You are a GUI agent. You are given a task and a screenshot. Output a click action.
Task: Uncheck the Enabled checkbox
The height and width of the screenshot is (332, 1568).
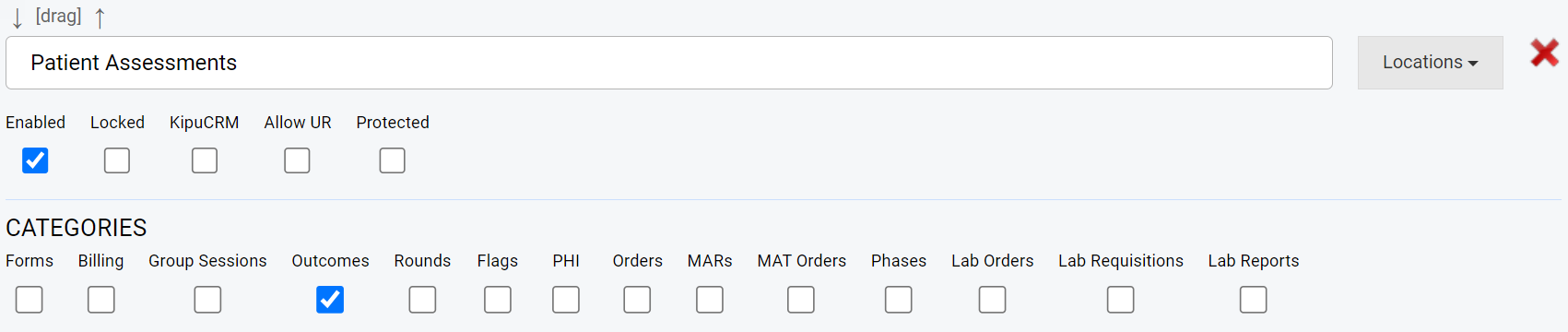tap(35, 160)
